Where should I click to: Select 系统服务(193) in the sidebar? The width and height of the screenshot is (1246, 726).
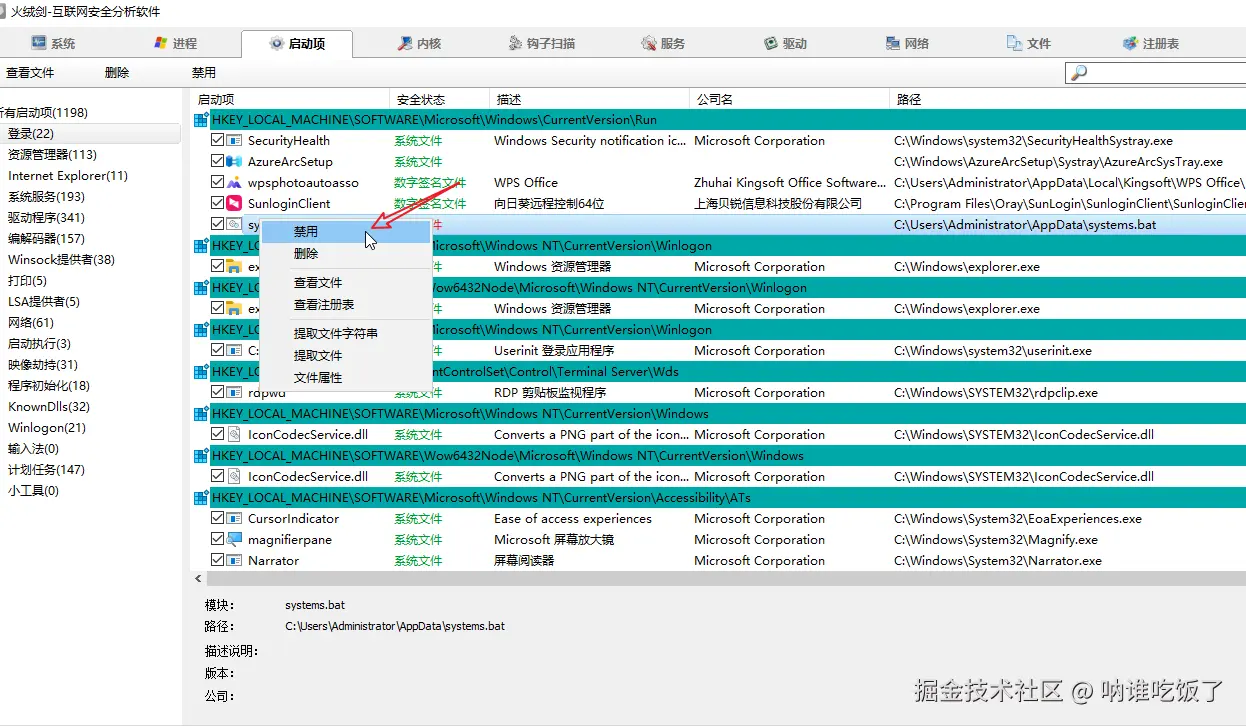[x=46, y=197]
